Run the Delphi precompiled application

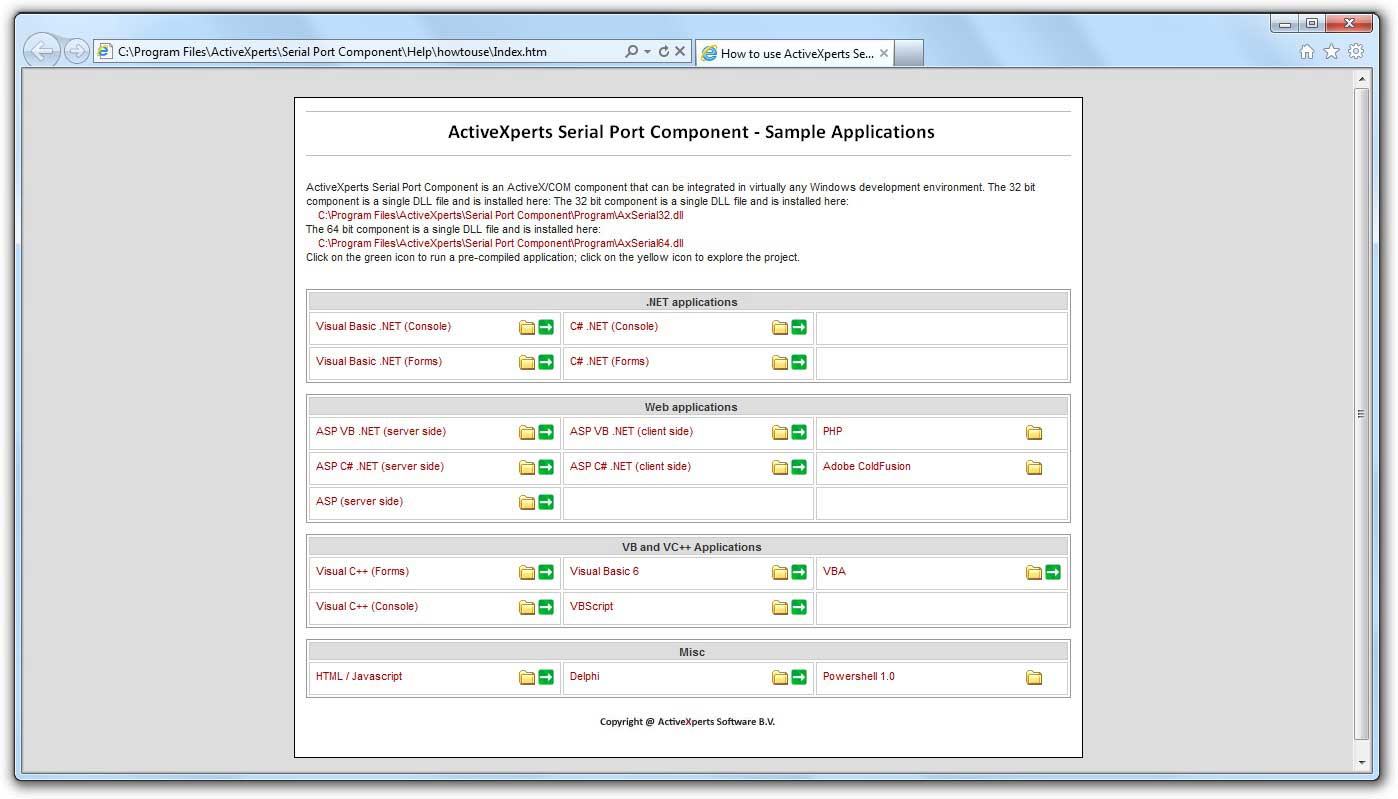799,677
